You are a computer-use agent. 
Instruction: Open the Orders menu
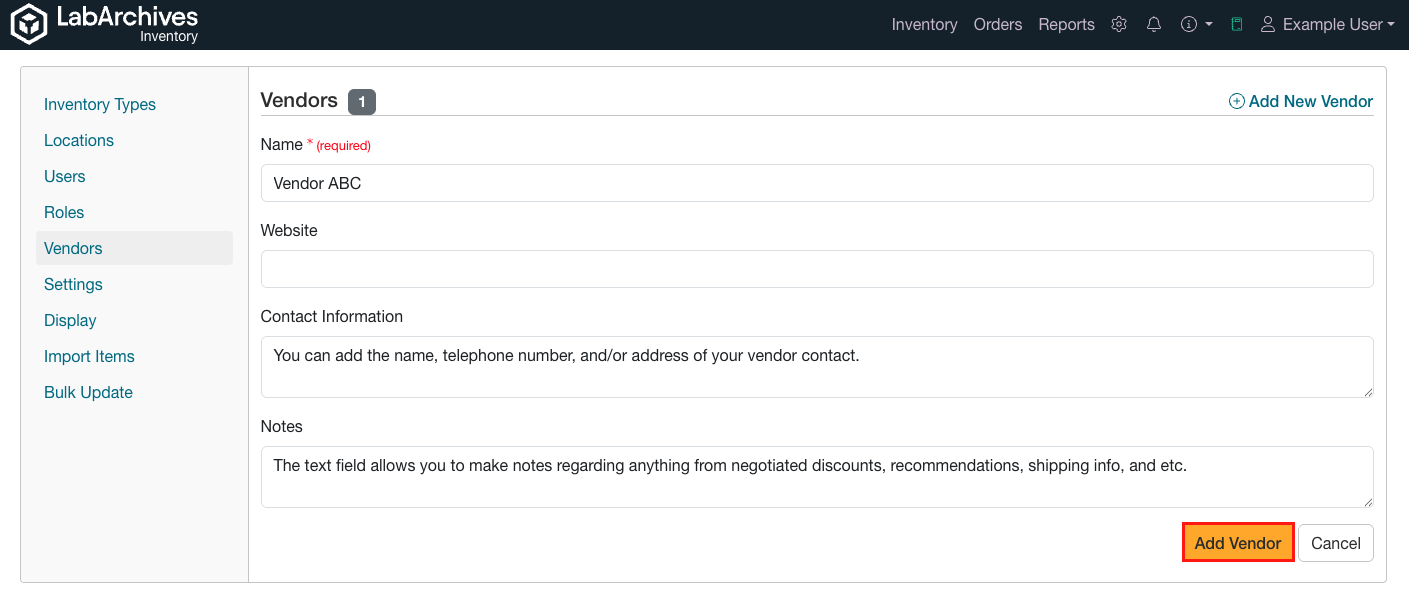997,23
